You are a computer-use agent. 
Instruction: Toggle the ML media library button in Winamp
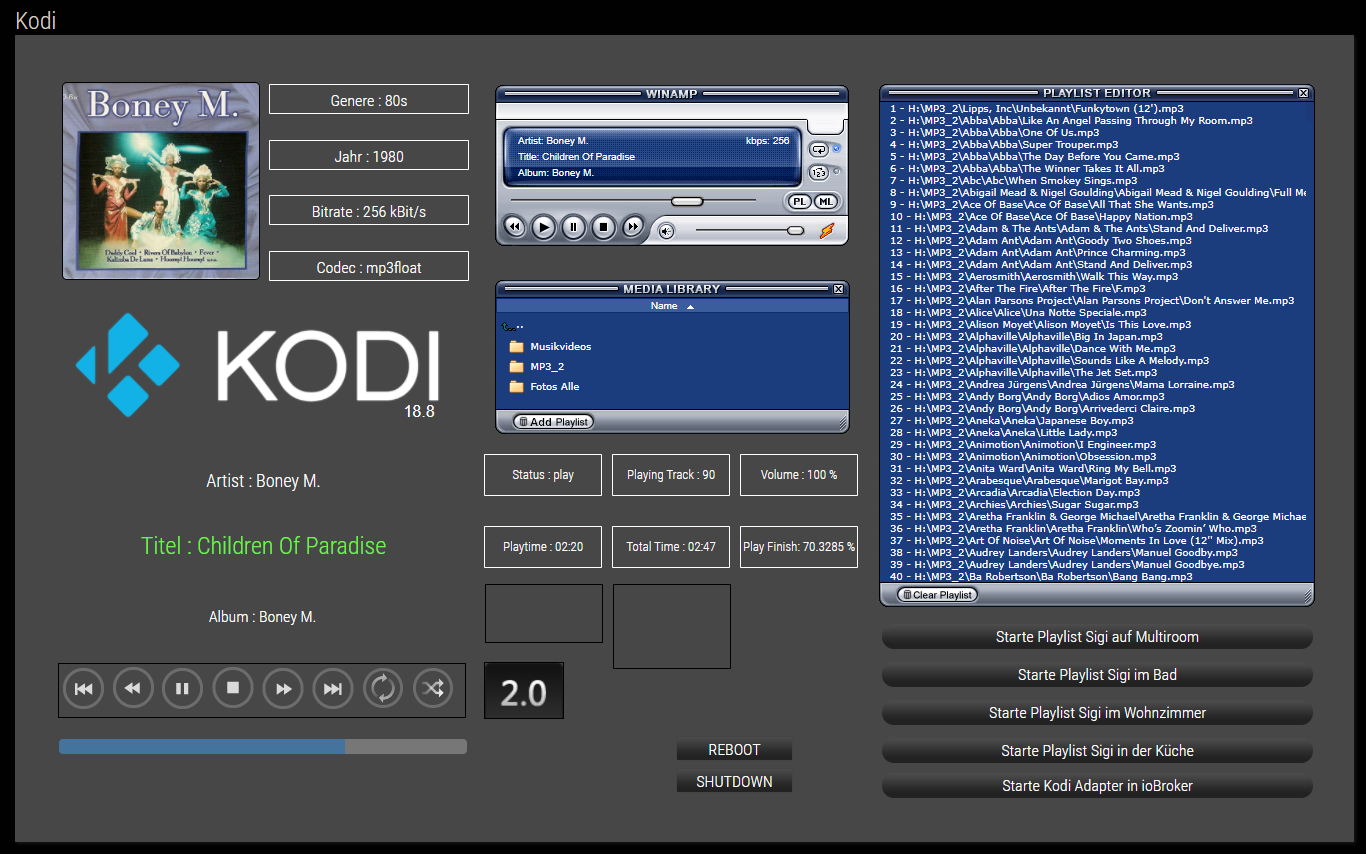[825, 201]
